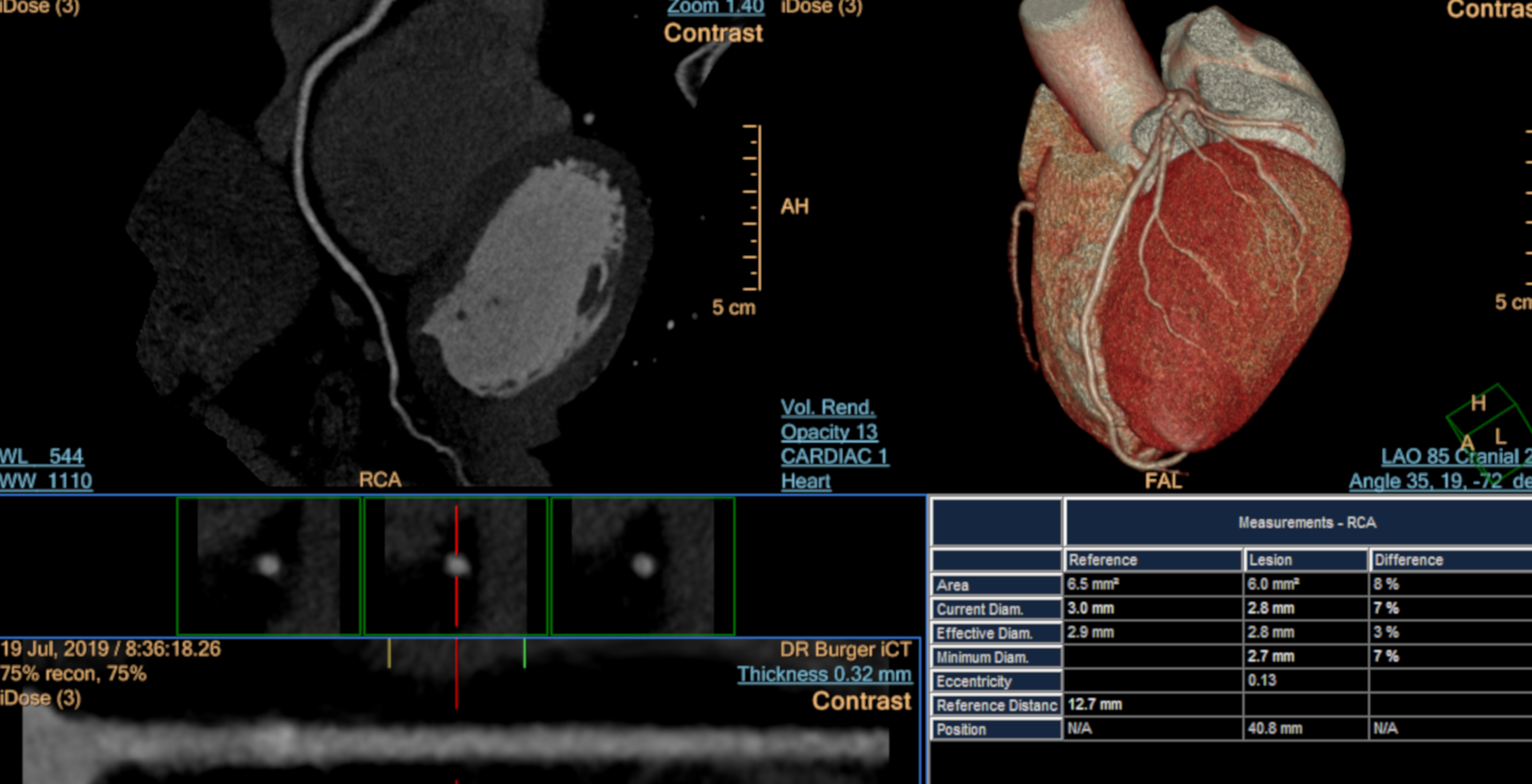Click the yellow reference marker on the vessel strip
Image resolution: width=1532 pixels, height=784 pixels.
click(389, 653)
